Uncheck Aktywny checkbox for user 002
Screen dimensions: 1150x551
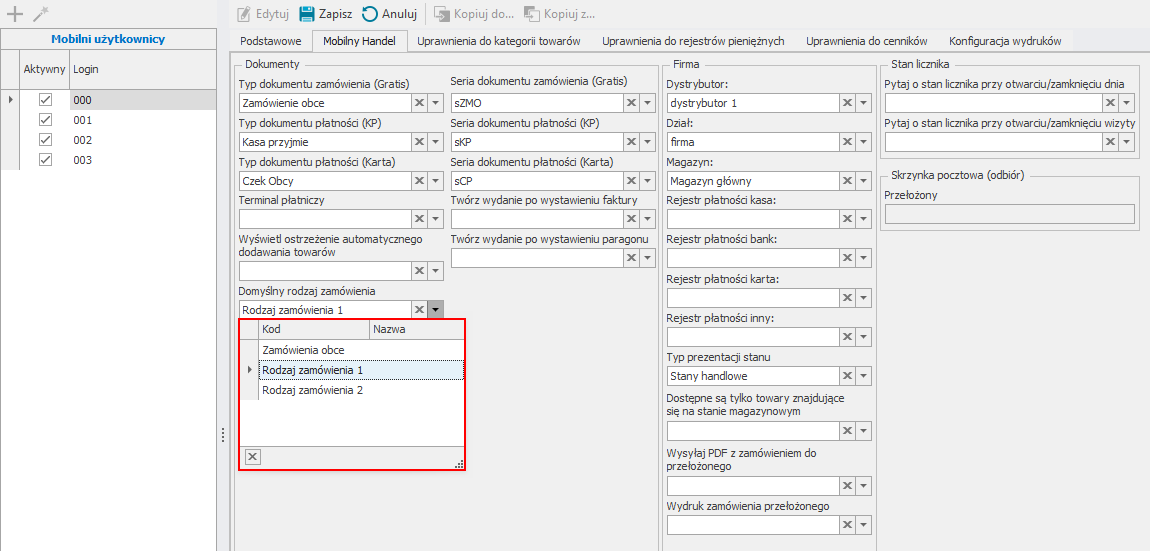coord(44,140)
